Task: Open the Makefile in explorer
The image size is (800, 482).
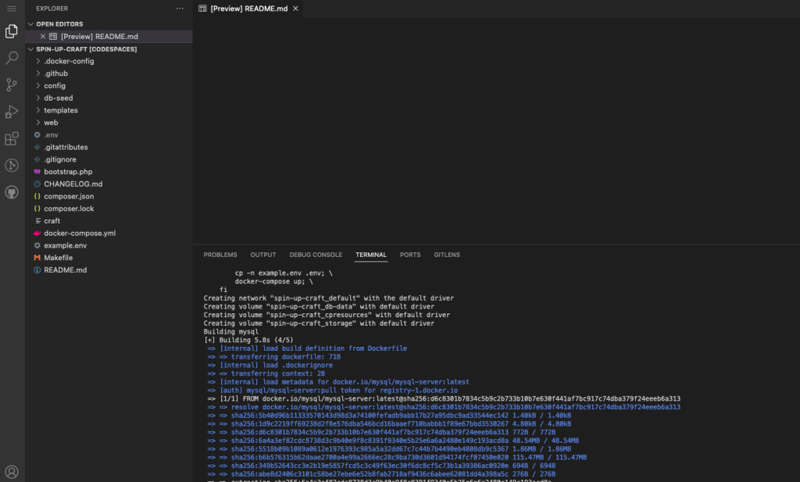Action: pos(59,257)
